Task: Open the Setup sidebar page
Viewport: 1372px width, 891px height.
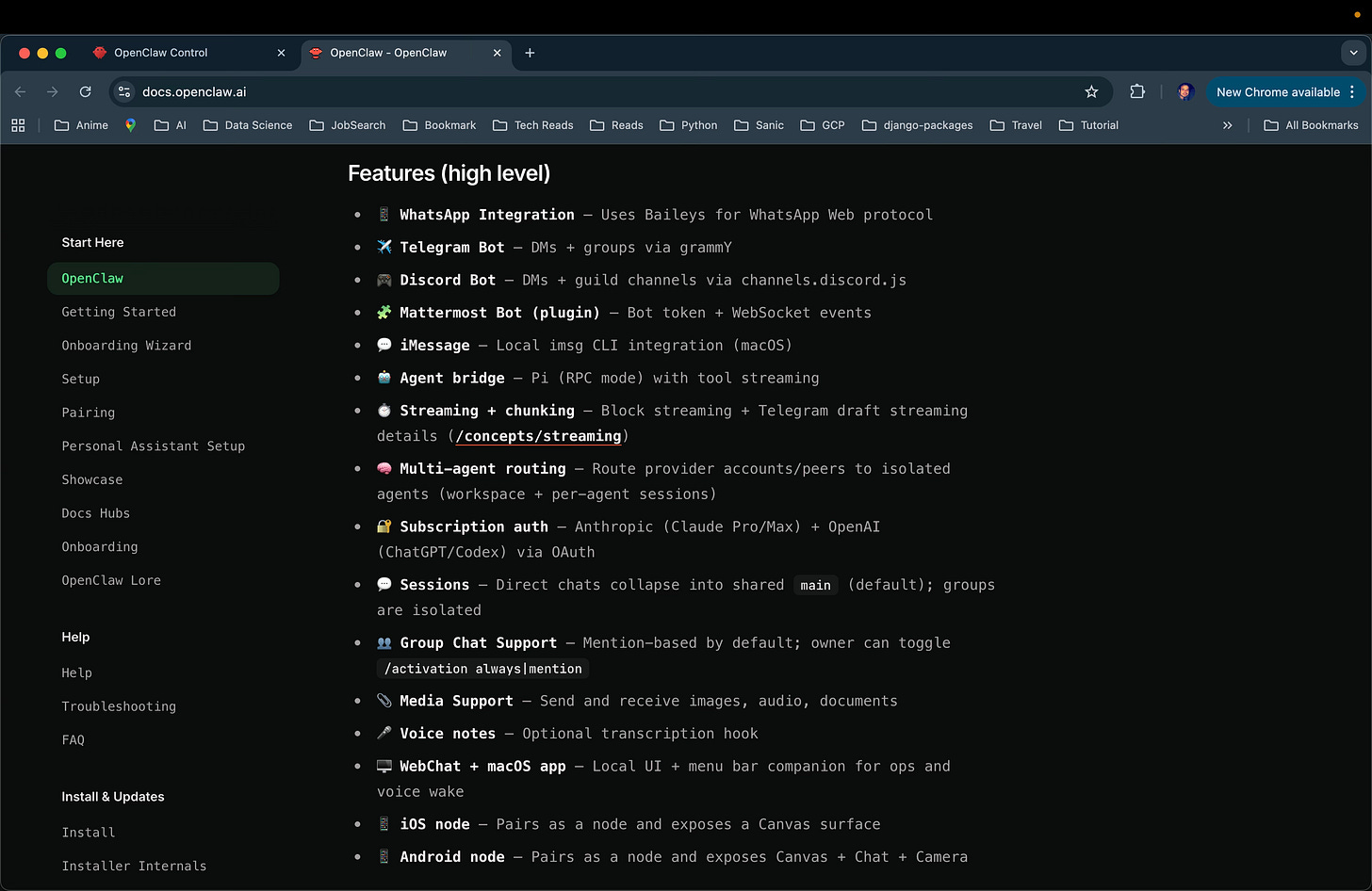Action: tap(80, 379)
